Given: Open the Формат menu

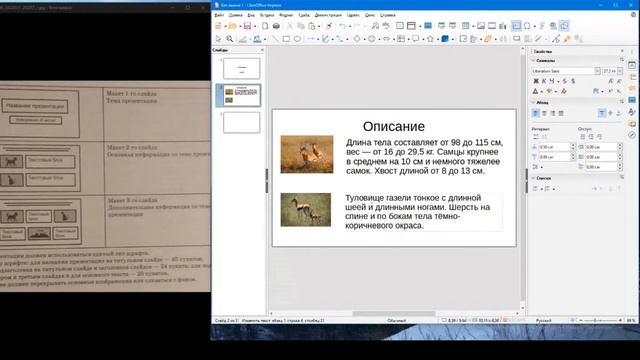Looking at the screenshot, I should point(286,15).
